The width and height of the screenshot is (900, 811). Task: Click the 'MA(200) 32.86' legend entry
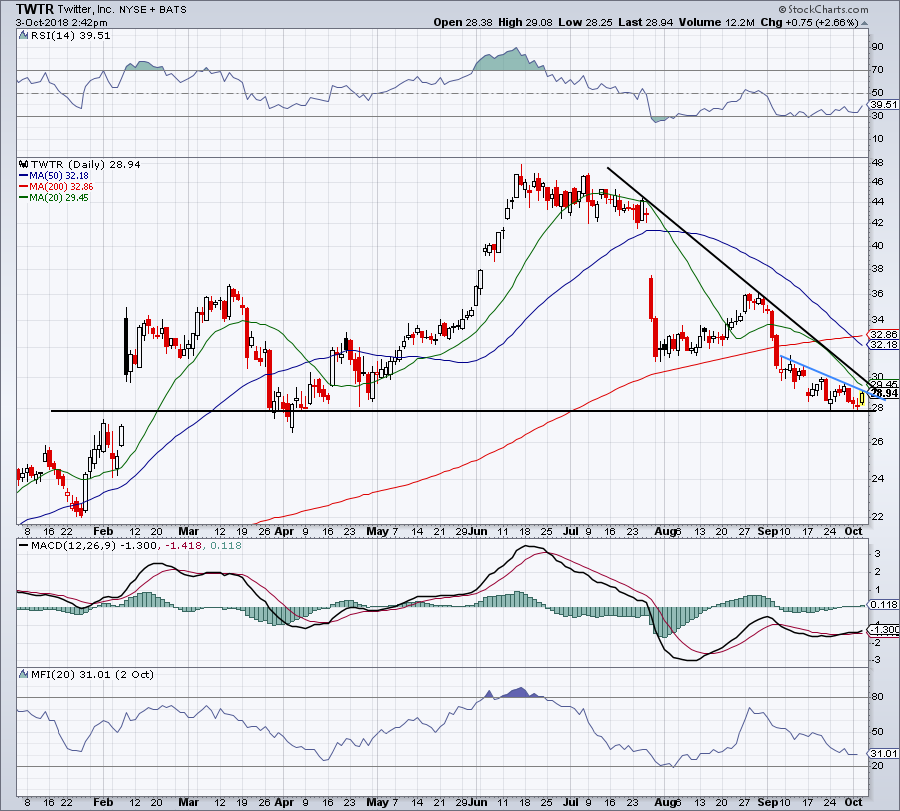point(61,187)
